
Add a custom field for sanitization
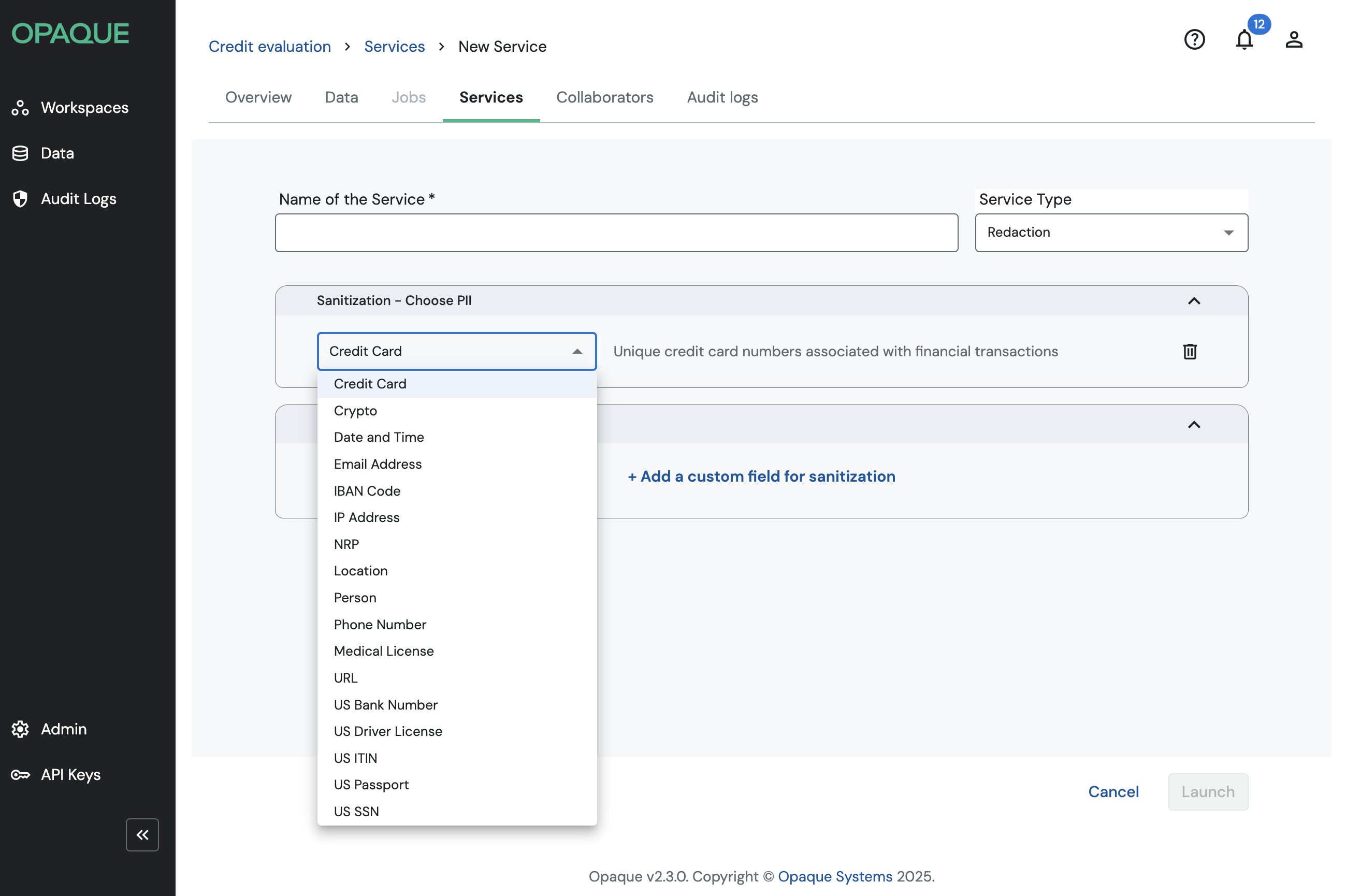tap(761, 476)
